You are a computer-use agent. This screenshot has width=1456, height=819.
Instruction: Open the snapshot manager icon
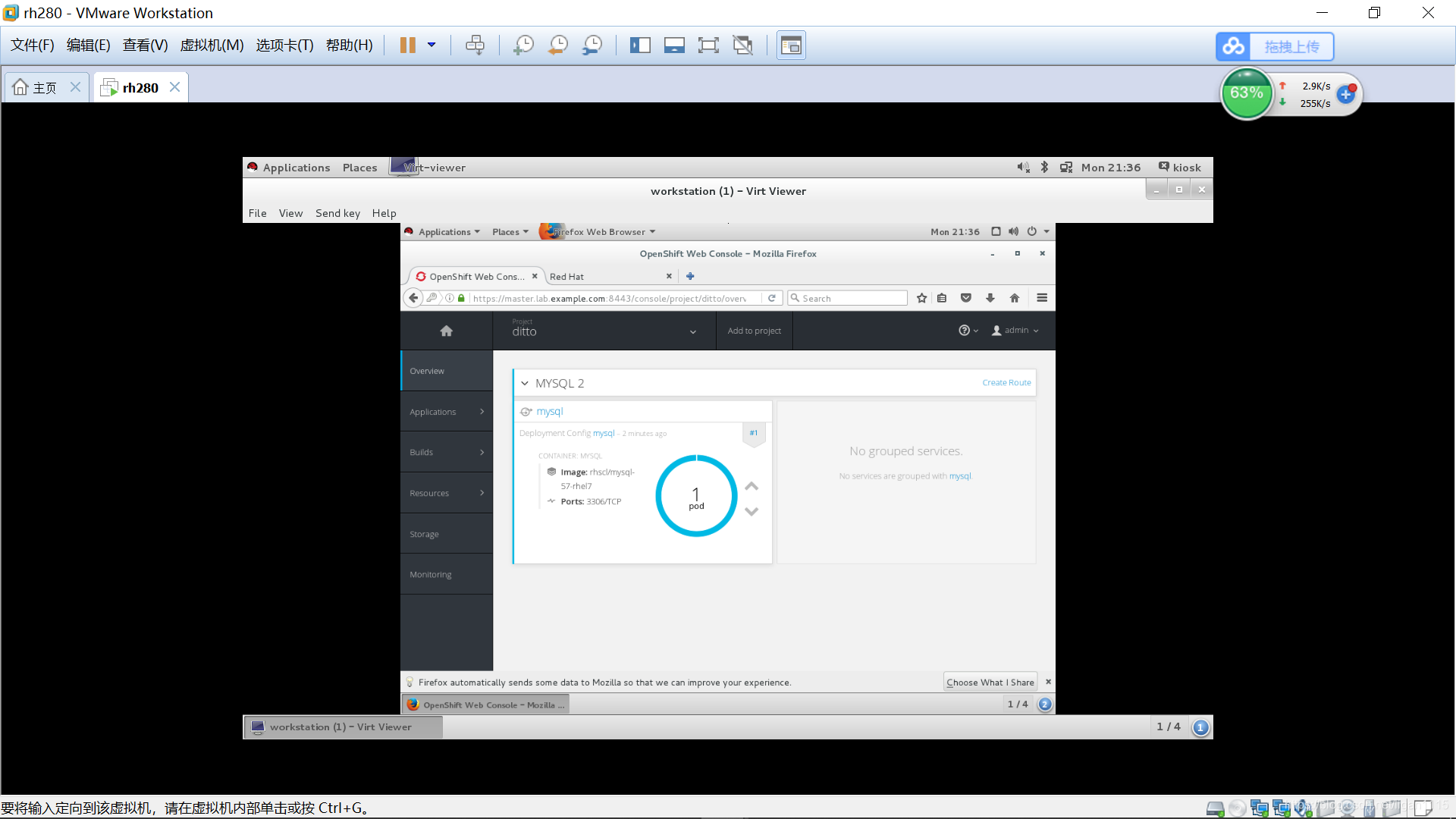[x=592, y=45]
